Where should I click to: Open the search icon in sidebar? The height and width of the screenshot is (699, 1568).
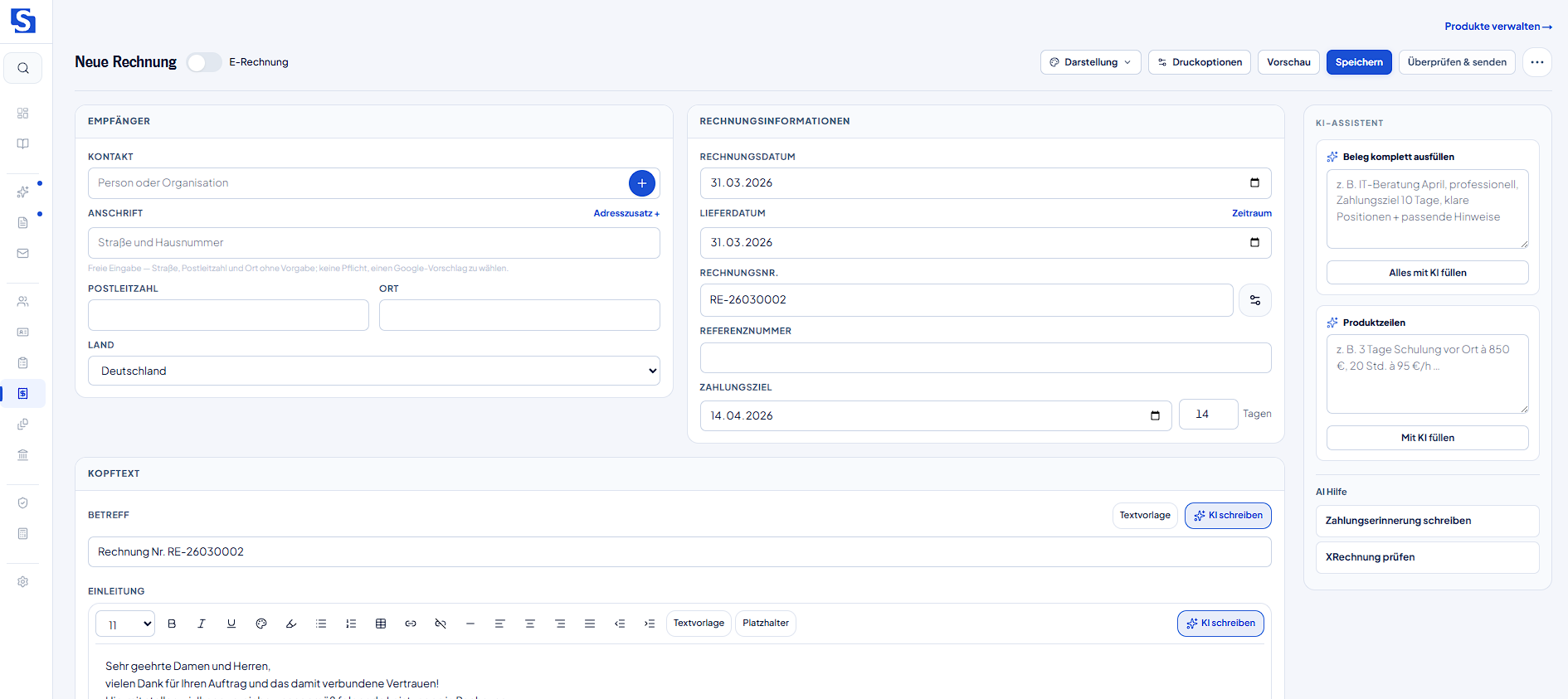click(23, 68)
